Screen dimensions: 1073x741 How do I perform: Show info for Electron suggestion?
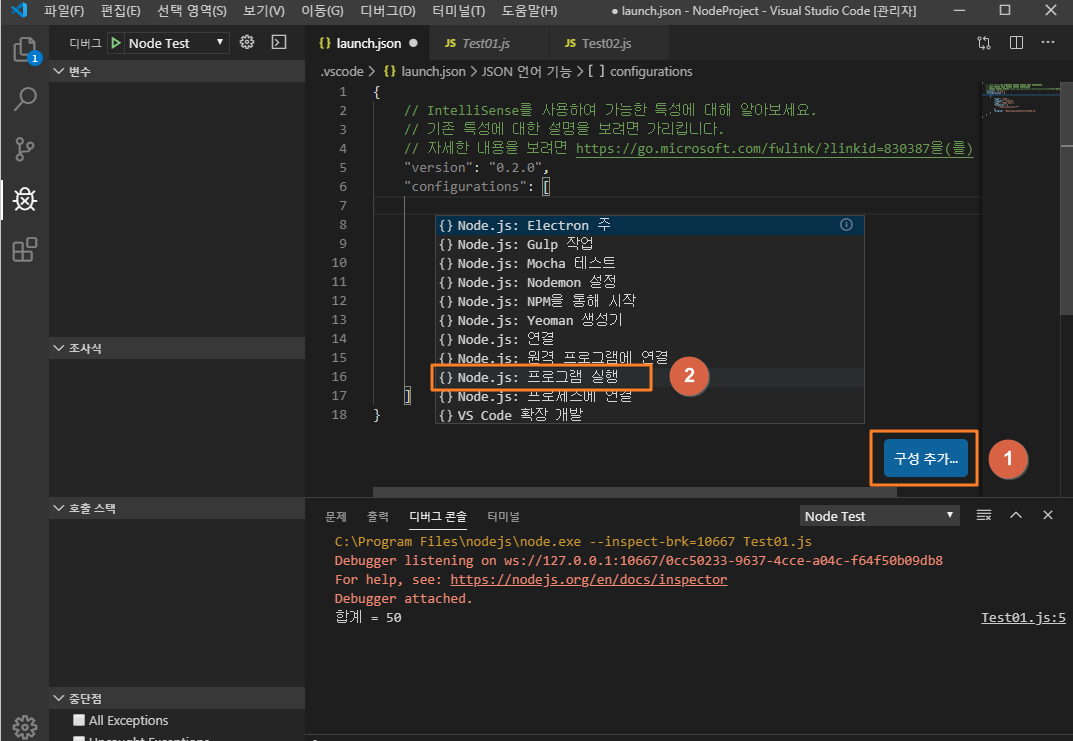point(846,225)
